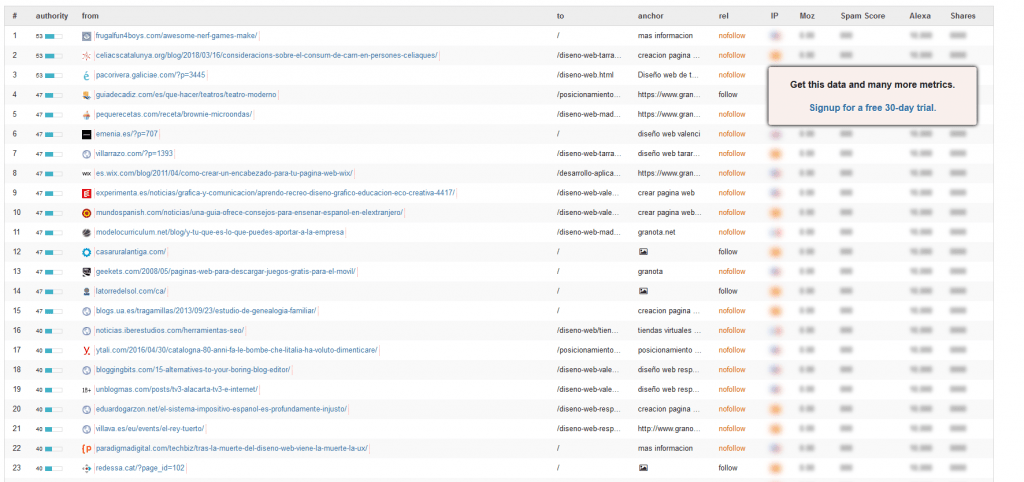Open the guiadecadiz.com teatro-moderno link
The image size is (1024, 482).
pos(186,95)
